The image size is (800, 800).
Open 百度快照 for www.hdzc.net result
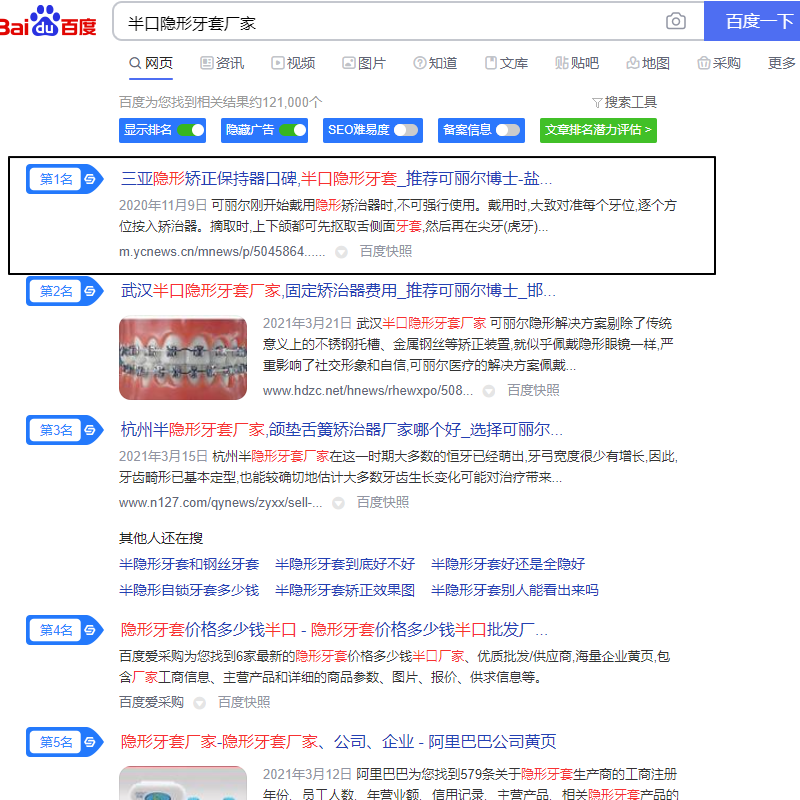click(533, 391)
